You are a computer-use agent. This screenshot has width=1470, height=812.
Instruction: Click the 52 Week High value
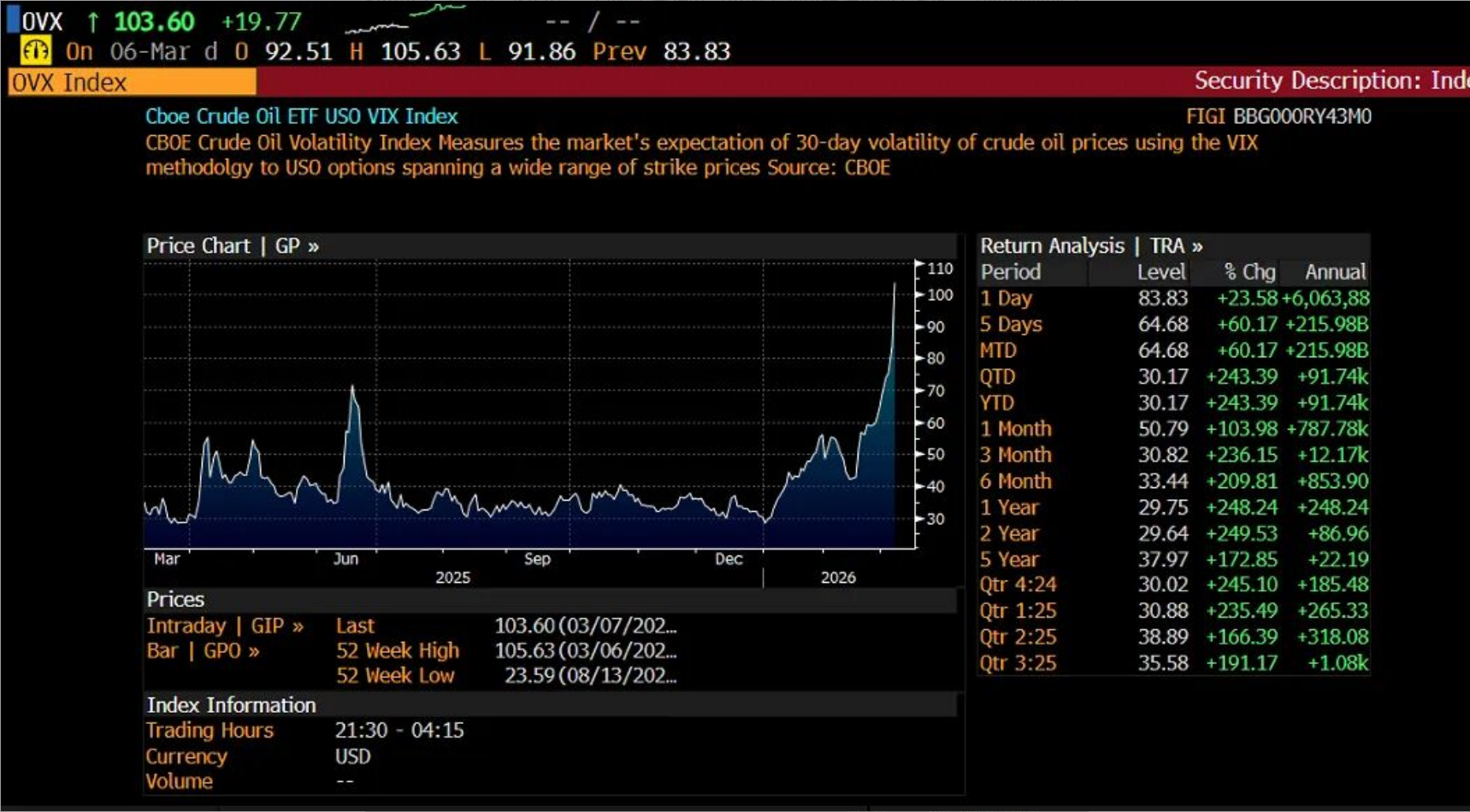coord(585,651)
